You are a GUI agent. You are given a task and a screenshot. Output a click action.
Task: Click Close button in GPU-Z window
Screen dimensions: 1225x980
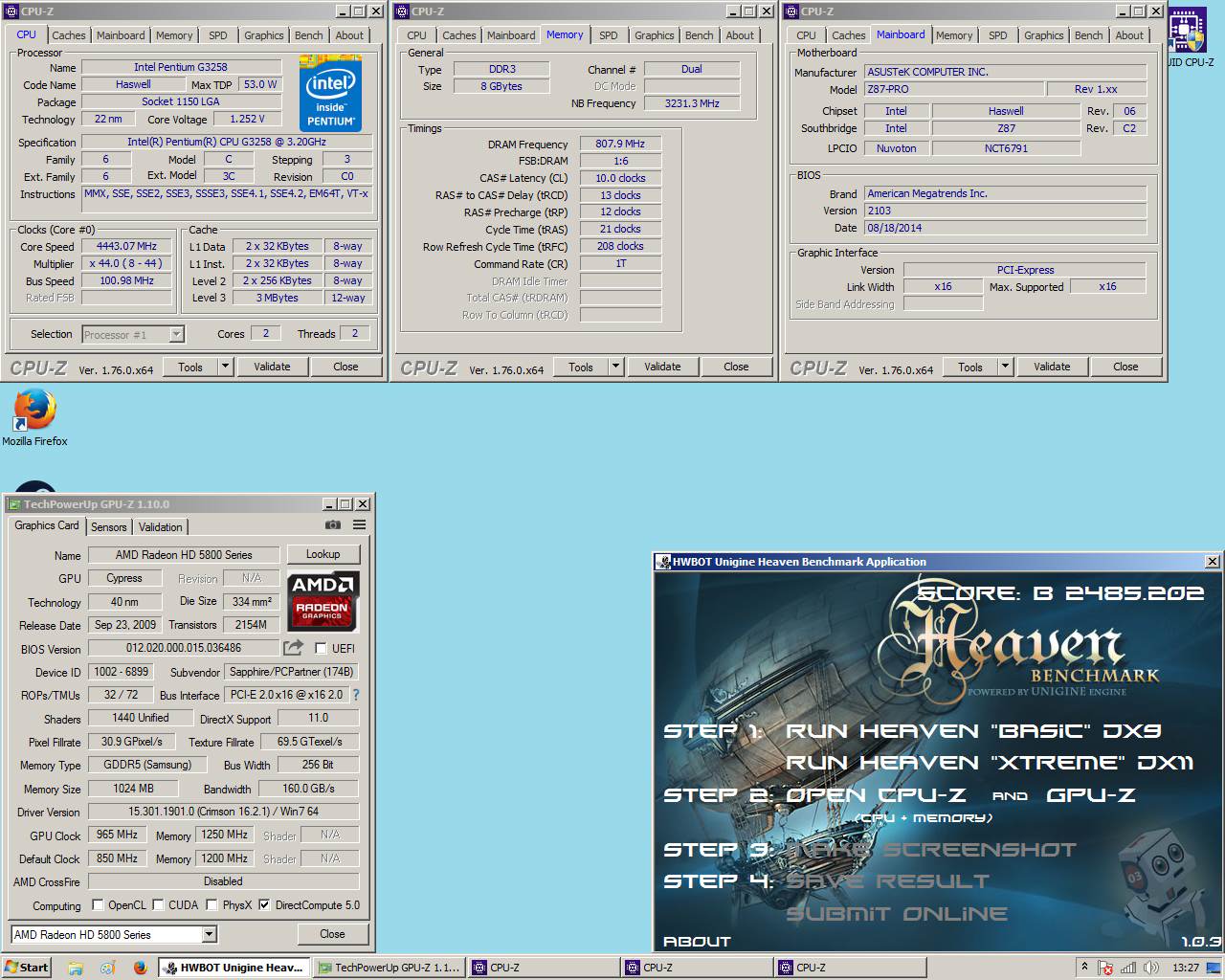point(332,934)
